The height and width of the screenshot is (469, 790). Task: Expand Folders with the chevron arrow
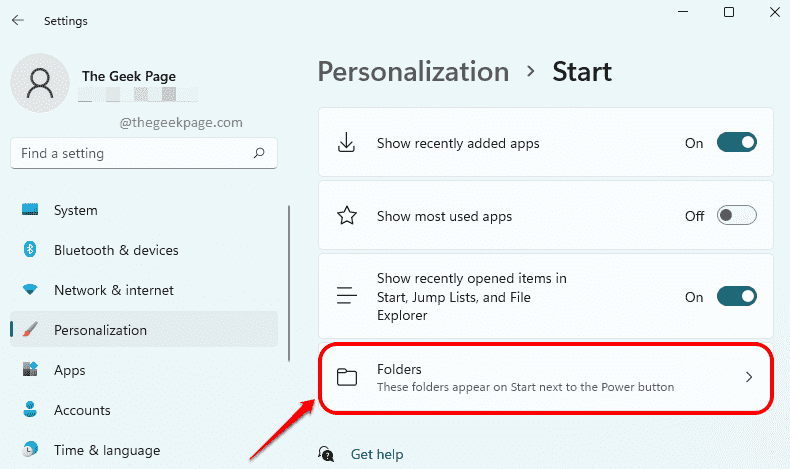point(749,377)
